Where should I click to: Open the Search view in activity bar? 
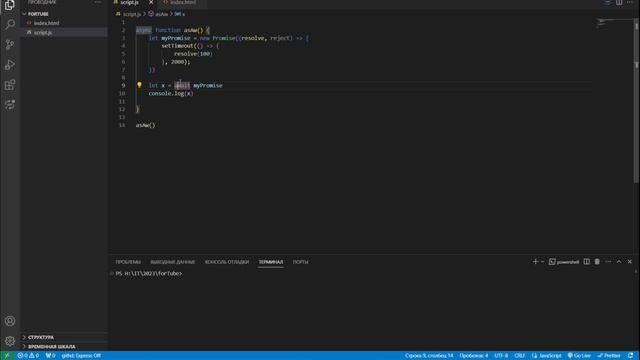(x=10, y=24)
